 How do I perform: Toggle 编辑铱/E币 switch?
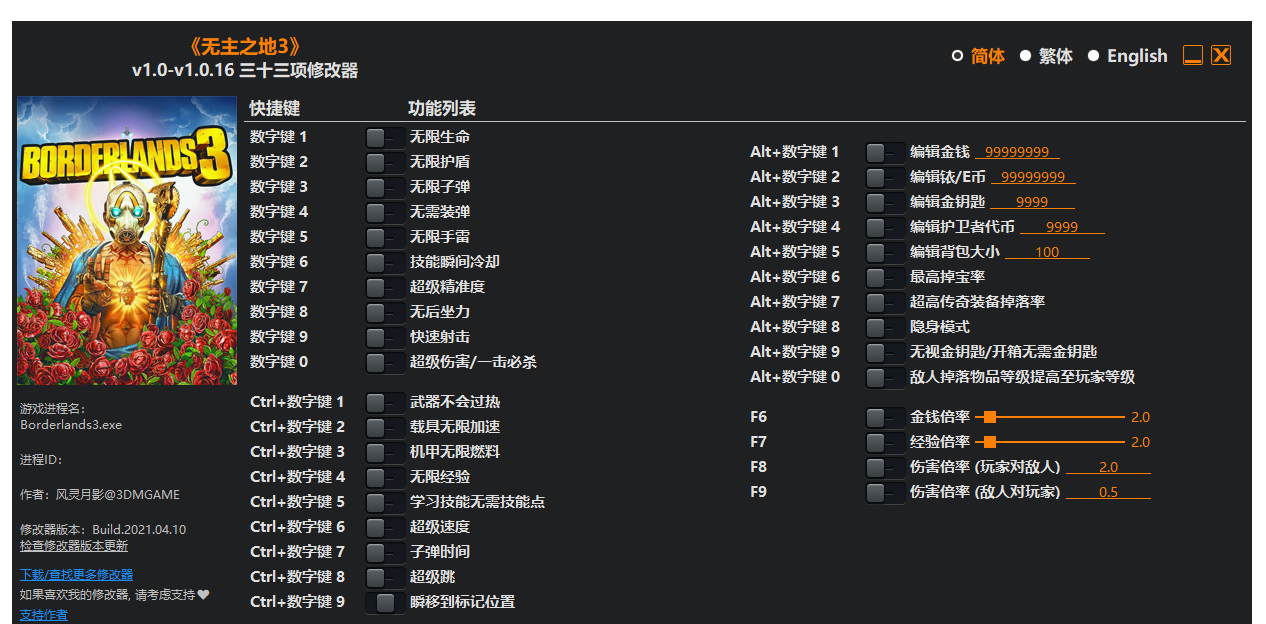(x=885, y=177)
